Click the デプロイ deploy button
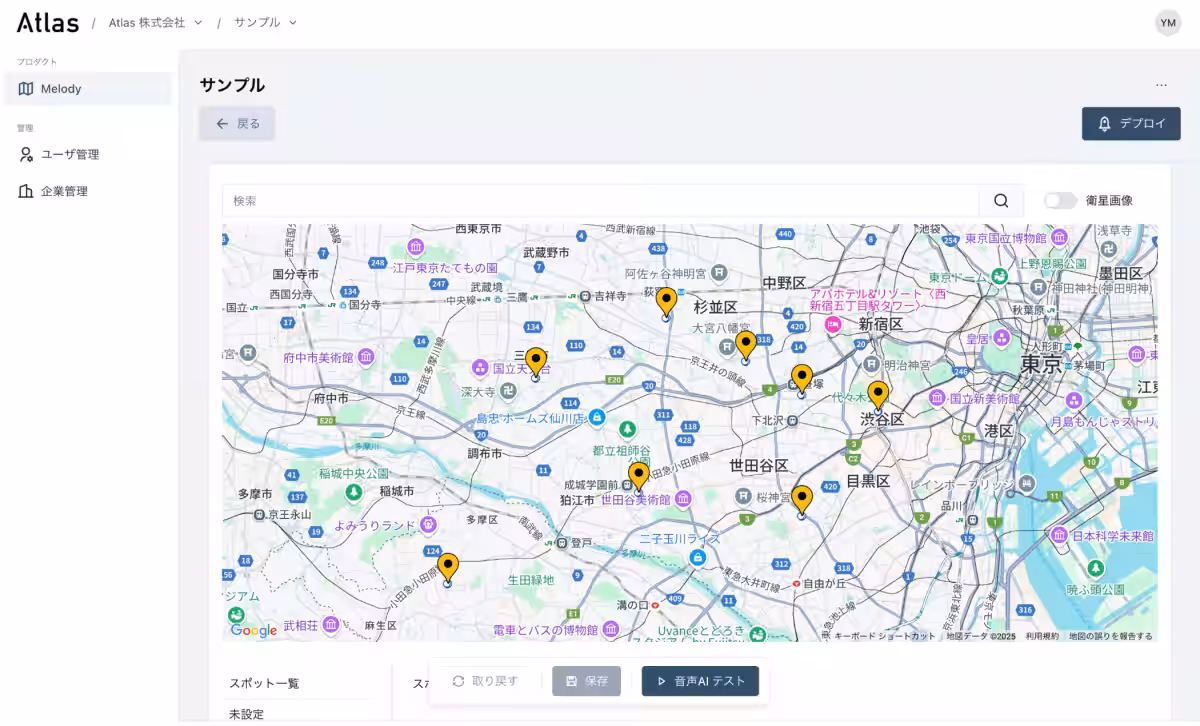Viewport: 1200px width, 726px height. click(x=1131, y=124)
